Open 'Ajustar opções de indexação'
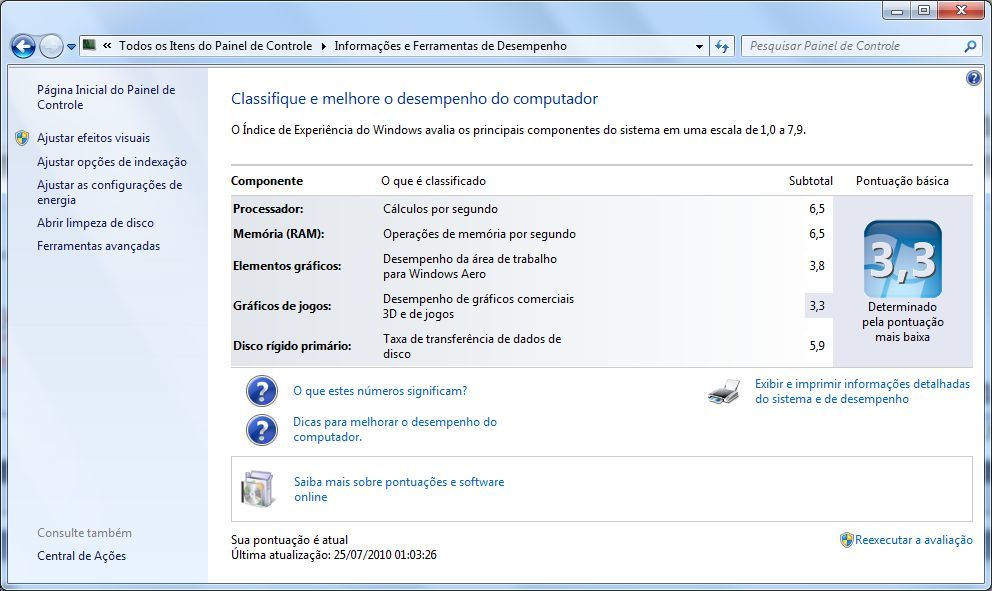 (x=112, y=162)
